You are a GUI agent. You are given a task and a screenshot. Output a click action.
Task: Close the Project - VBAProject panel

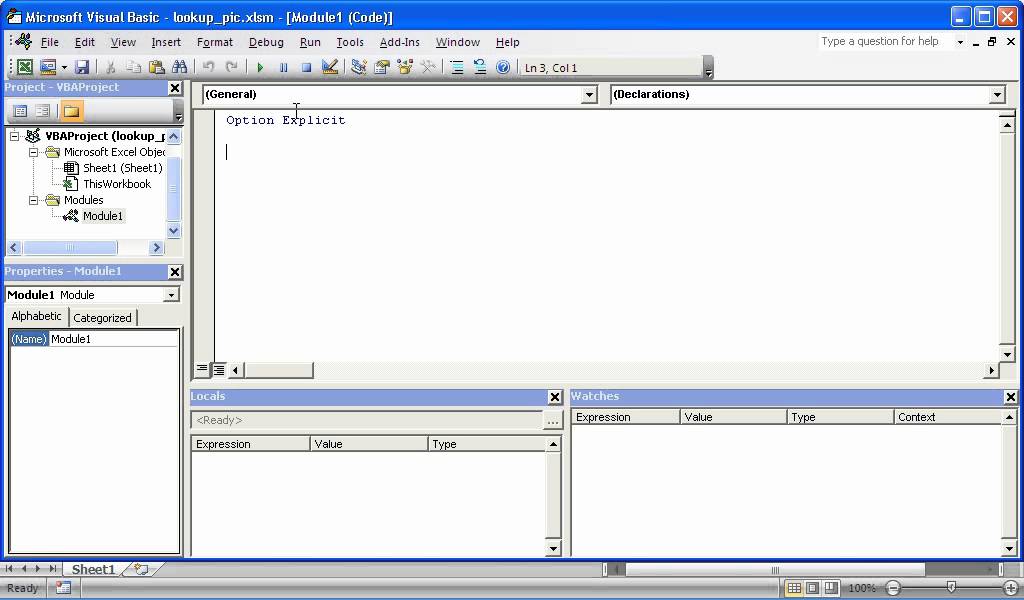(175, 87)
